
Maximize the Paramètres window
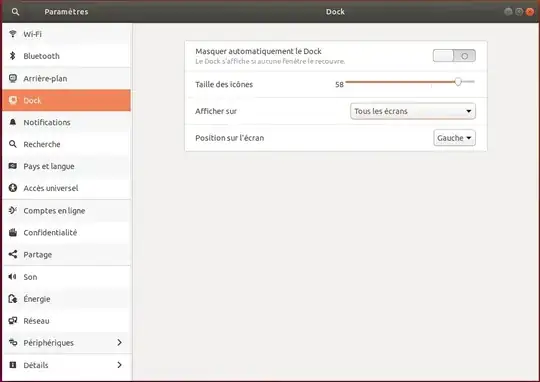point(519,12)
